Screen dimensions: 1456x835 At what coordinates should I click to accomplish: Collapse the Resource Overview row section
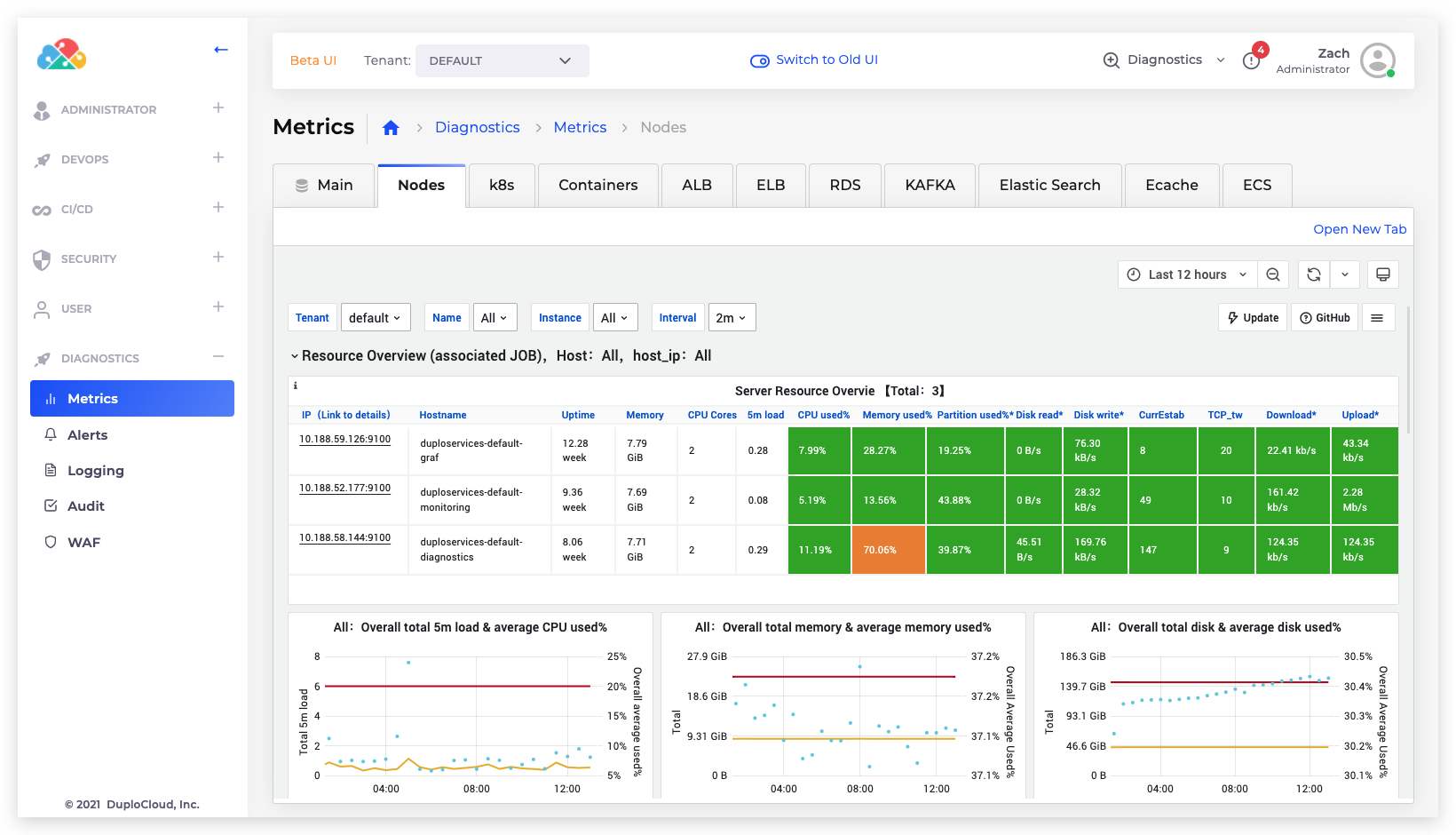tap(295, 356)
